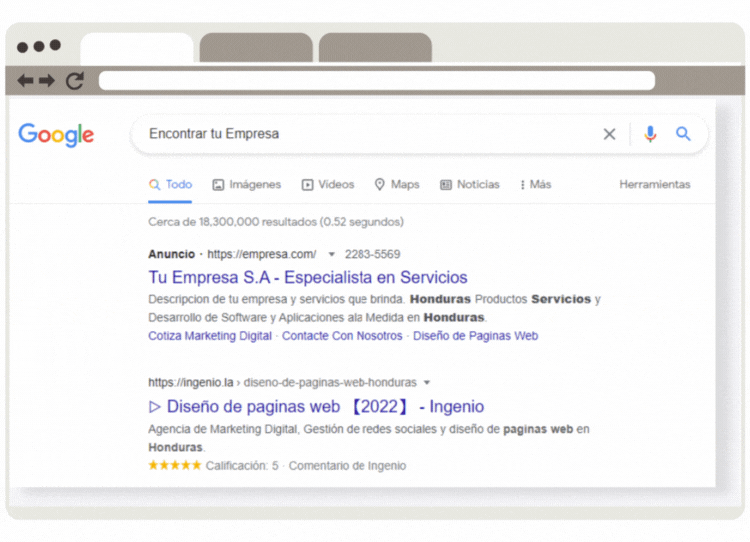
Task: Click the browser address bar
Action: (376, 80)
